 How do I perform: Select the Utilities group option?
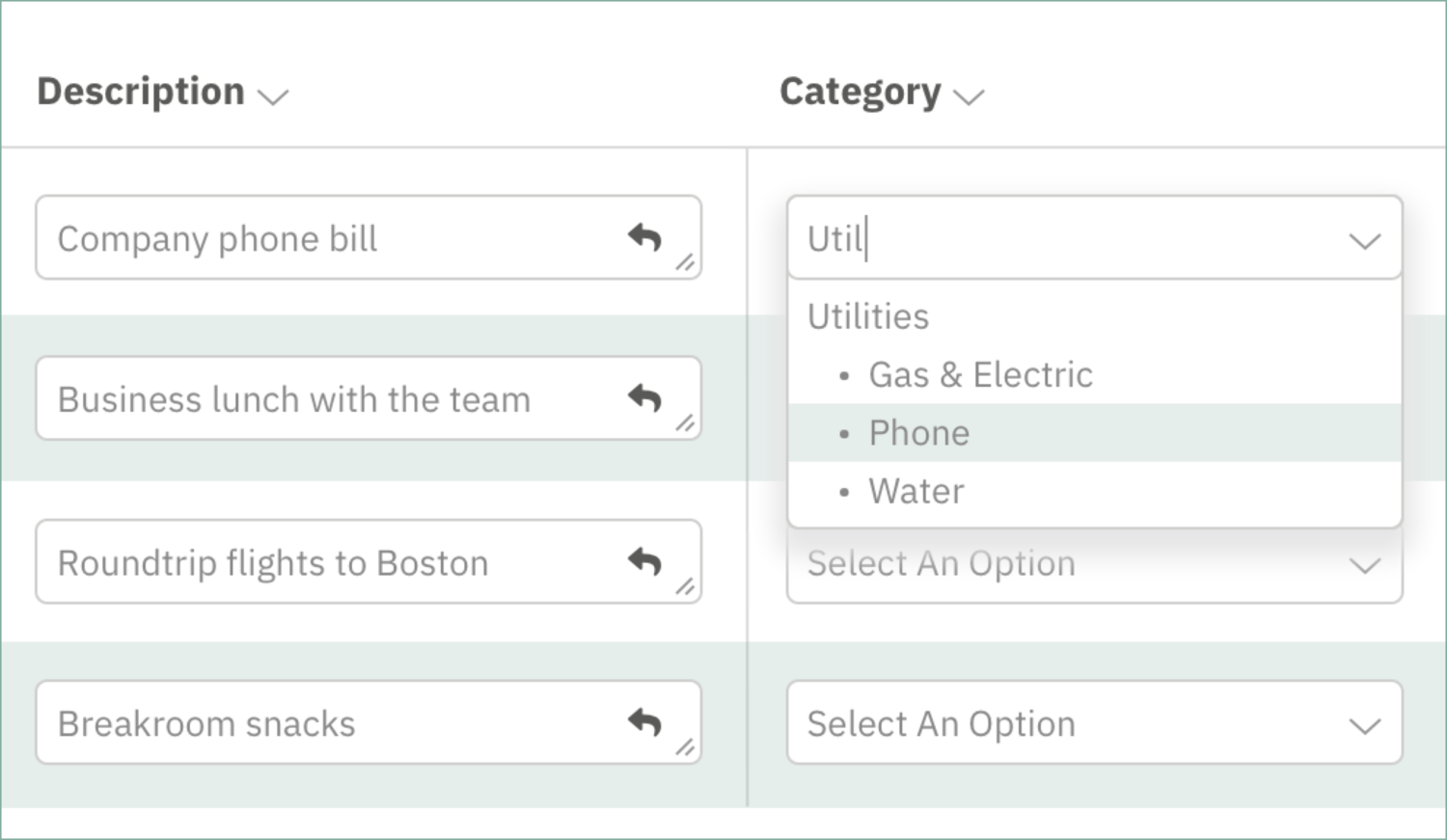tap(868, 316)
